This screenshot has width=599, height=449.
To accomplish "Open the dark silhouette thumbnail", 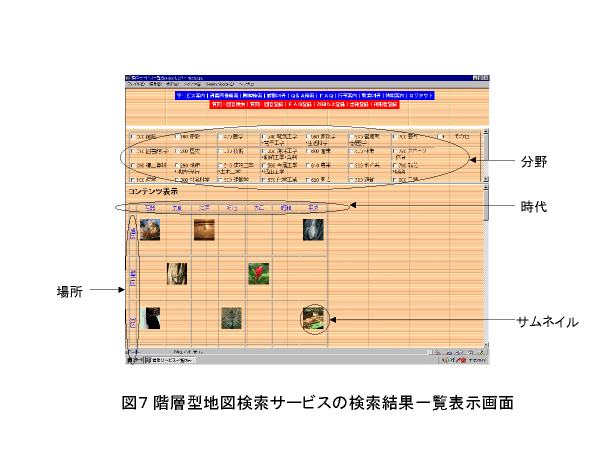I will [150, 318].
